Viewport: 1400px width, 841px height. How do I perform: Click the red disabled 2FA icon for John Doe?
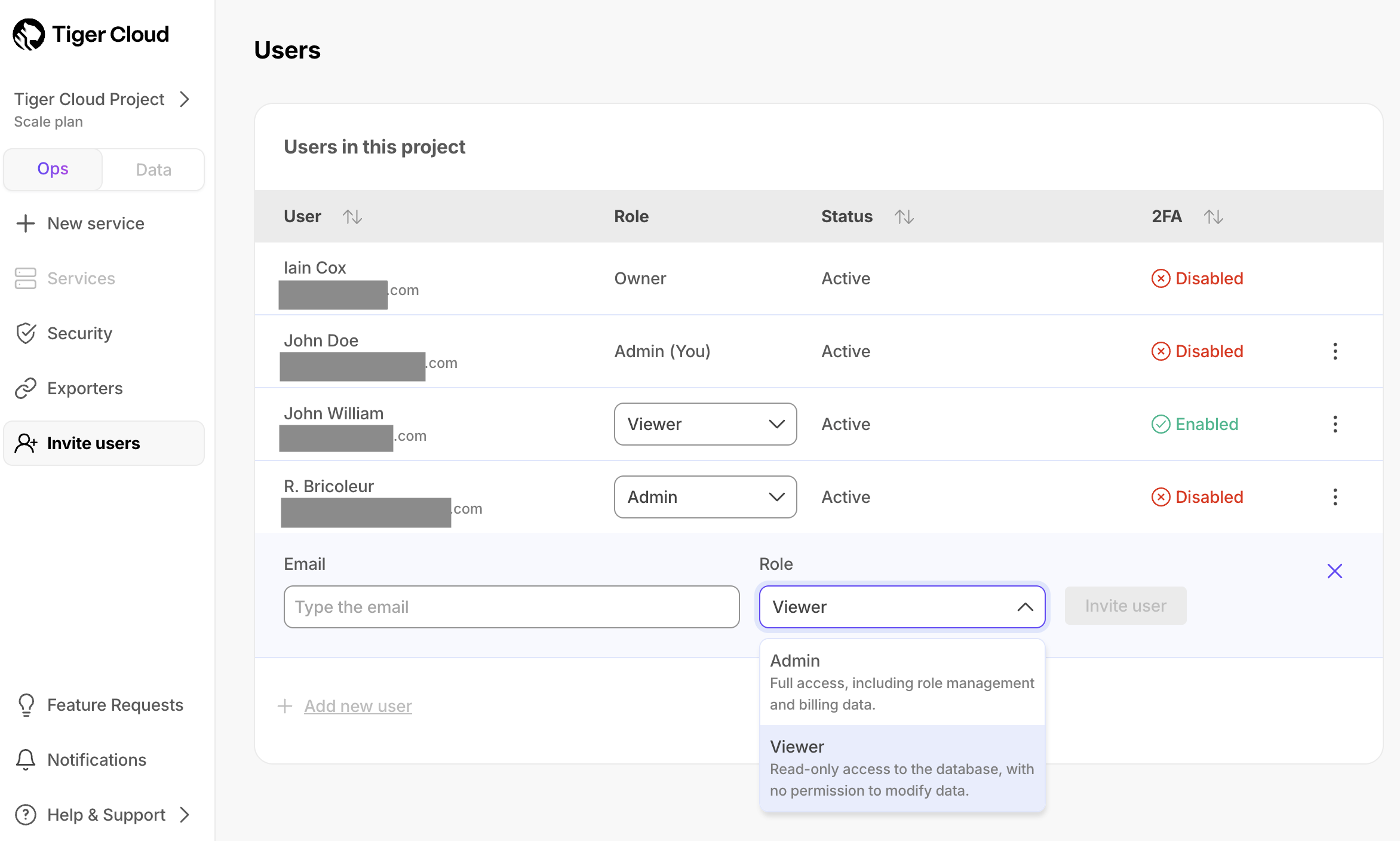[1160, 351]
